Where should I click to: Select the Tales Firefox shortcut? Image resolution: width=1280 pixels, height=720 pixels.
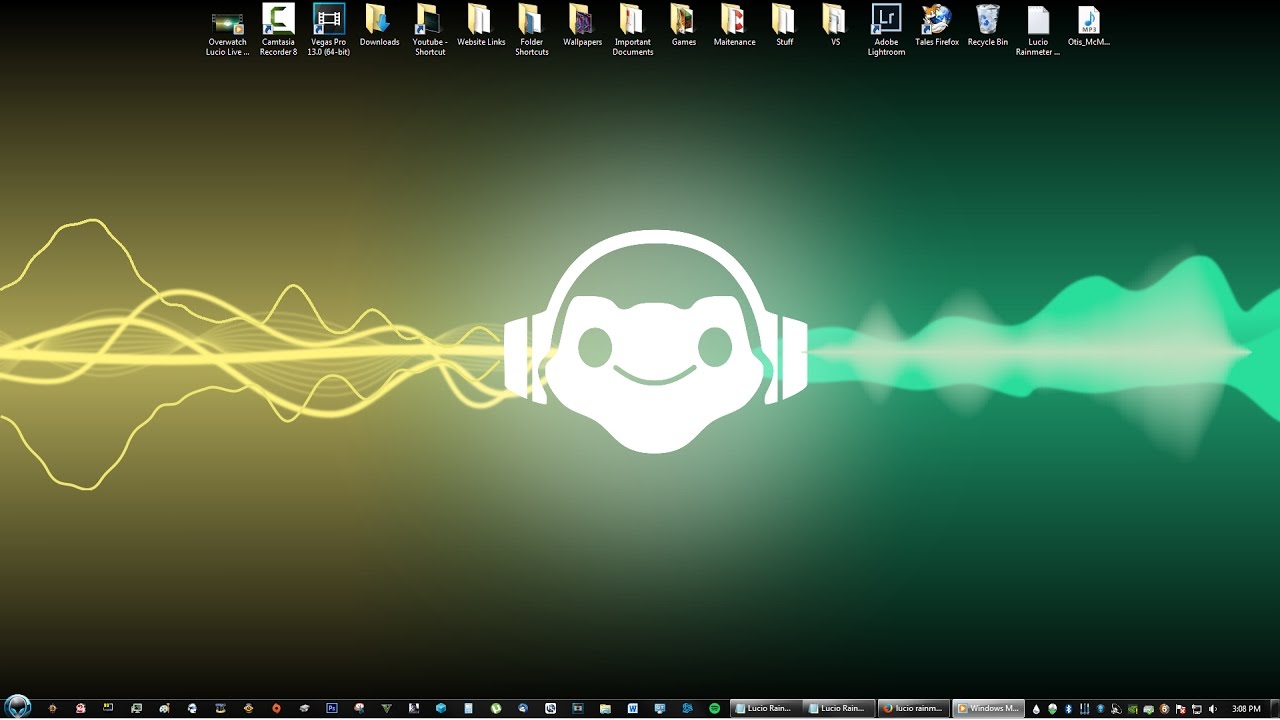click(x=937, y=25)
